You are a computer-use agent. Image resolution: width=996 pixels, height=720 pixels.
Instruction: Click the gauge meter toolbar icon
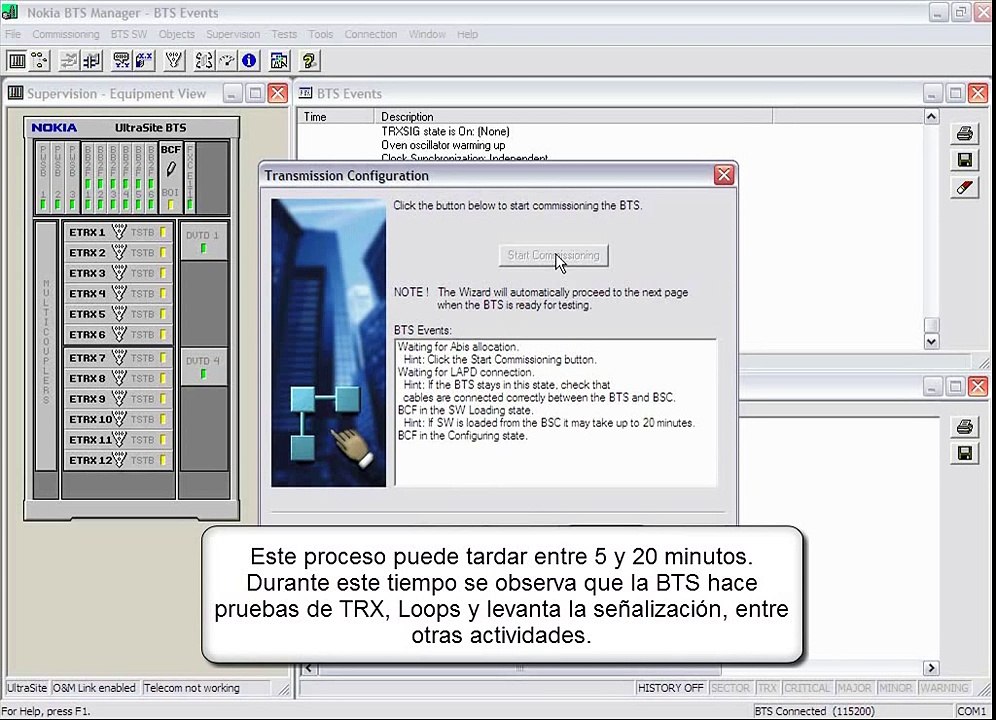pyautogui.click(x=227, y=61)
